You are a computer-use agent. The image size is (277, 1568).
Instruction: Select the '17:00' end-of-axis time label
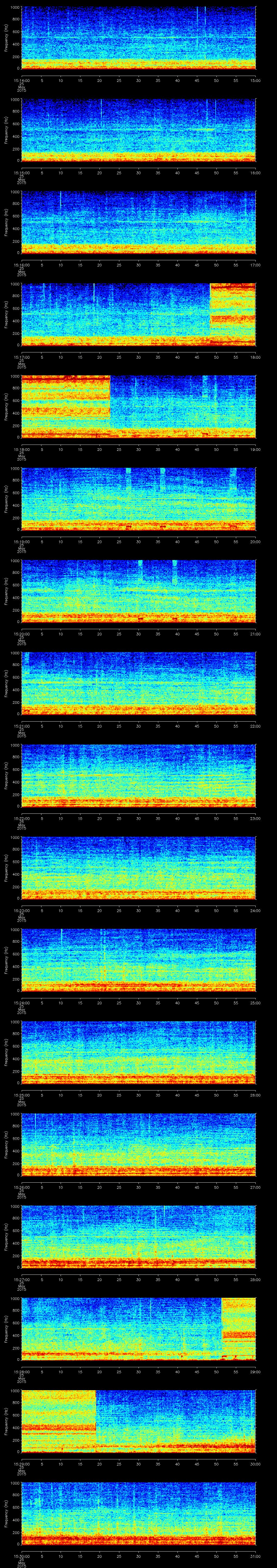pyautogui.click(x=256, y=265)
